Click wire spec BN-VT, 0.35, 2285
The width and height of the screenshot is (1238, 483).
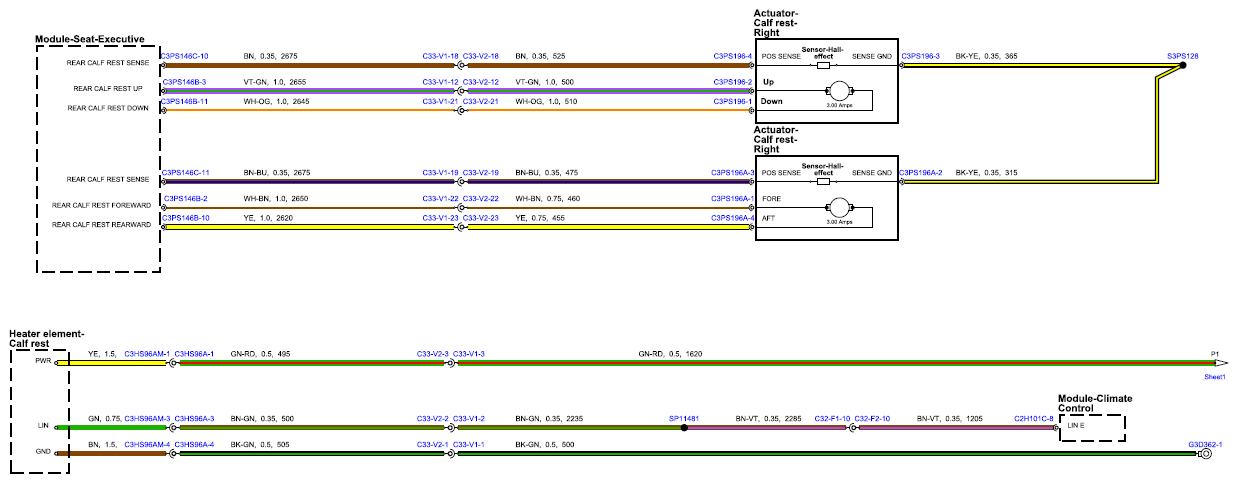click(769, 417)
